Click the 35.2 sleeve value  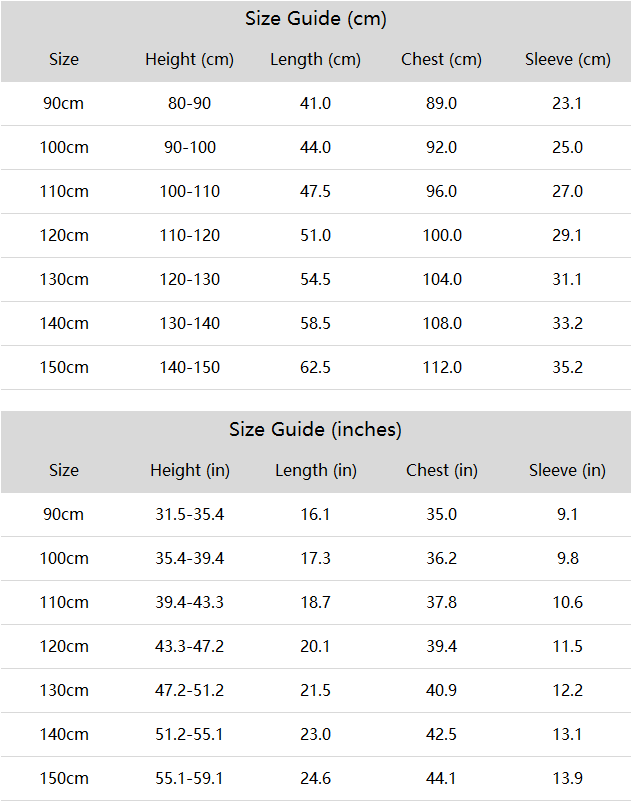coord(568,367)
